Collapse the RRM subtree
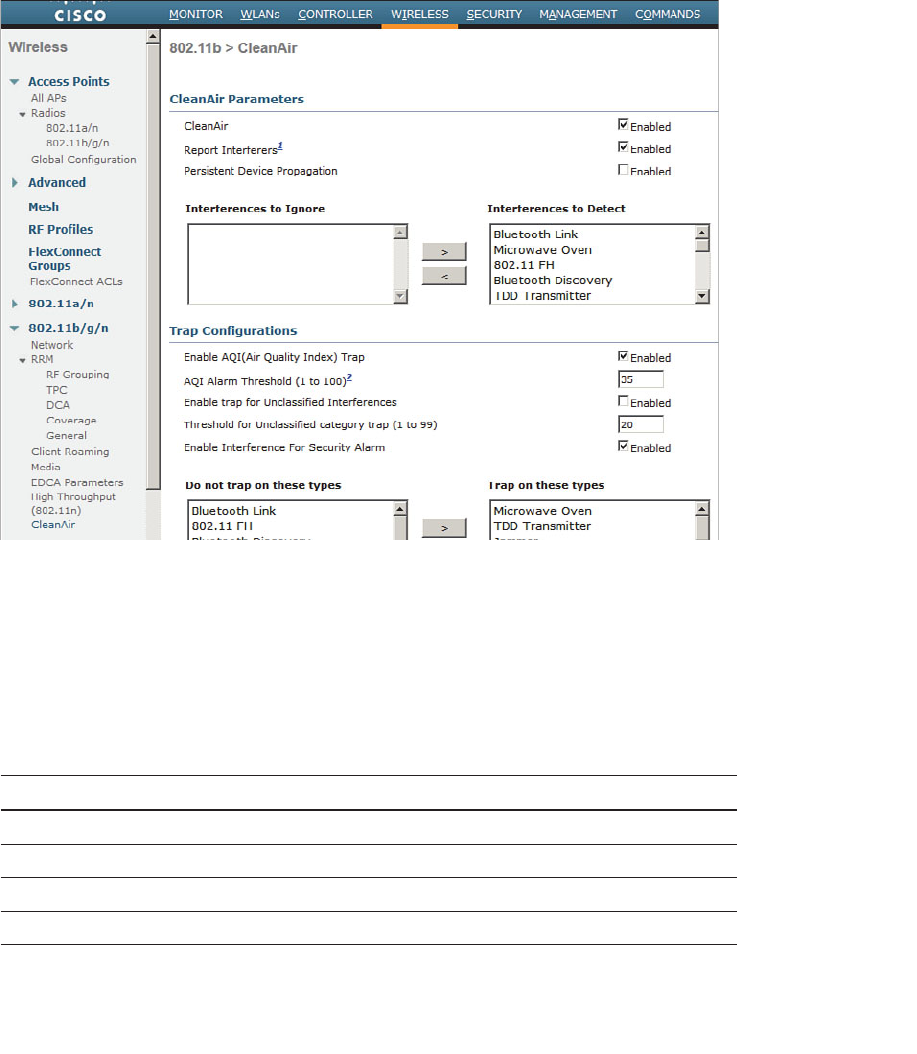917x1054 pixels. [22, 360]
